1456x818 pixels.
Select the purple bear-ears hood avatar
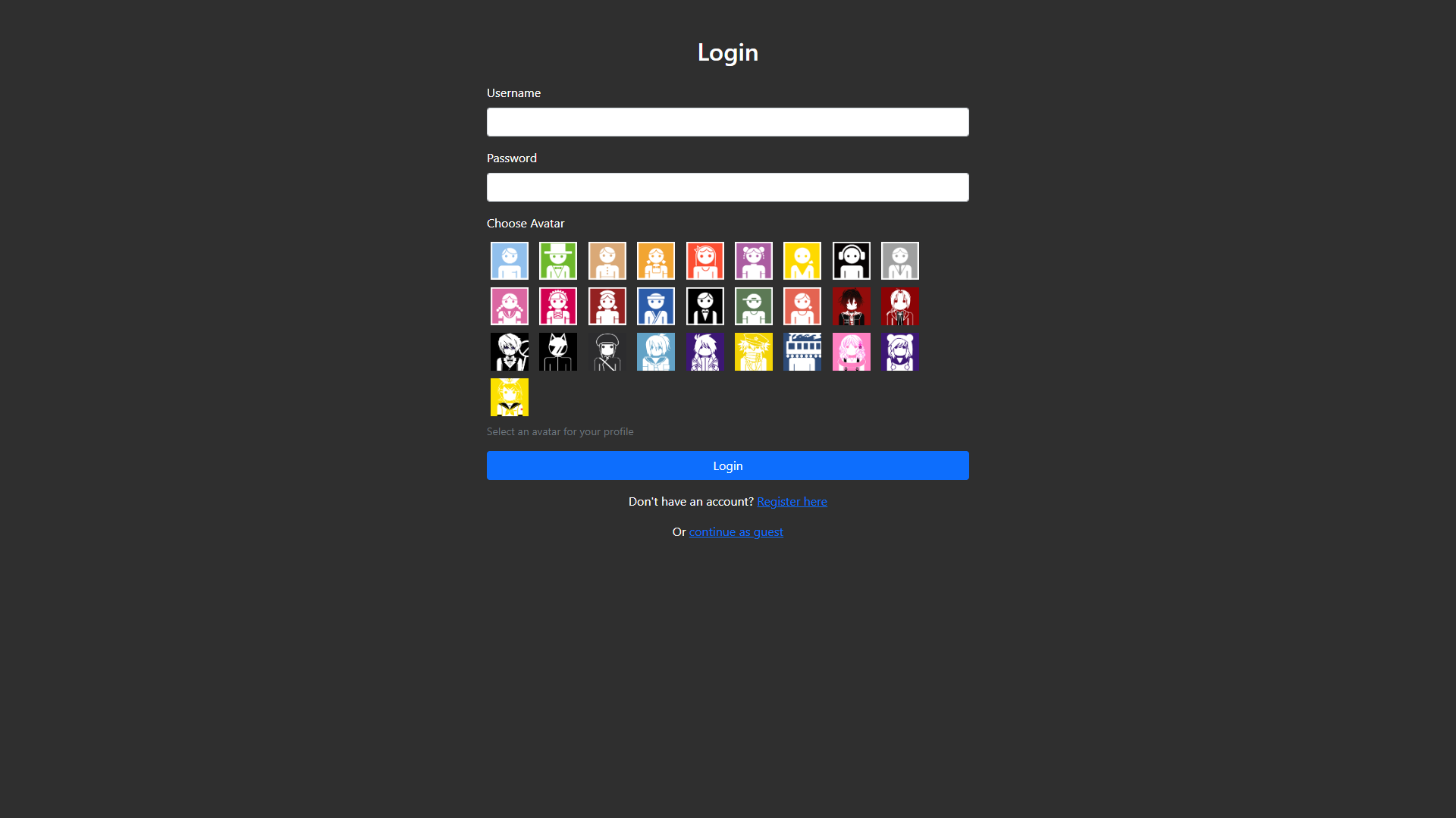click(900, 352)
